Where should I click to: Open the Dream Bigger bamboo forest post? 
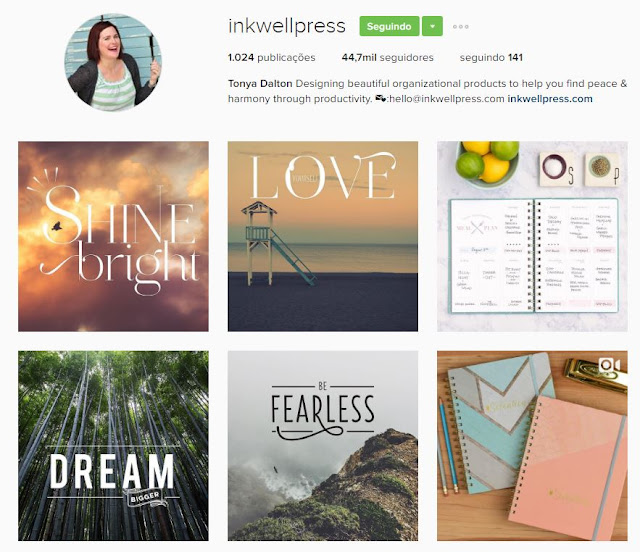pos(113,446)
